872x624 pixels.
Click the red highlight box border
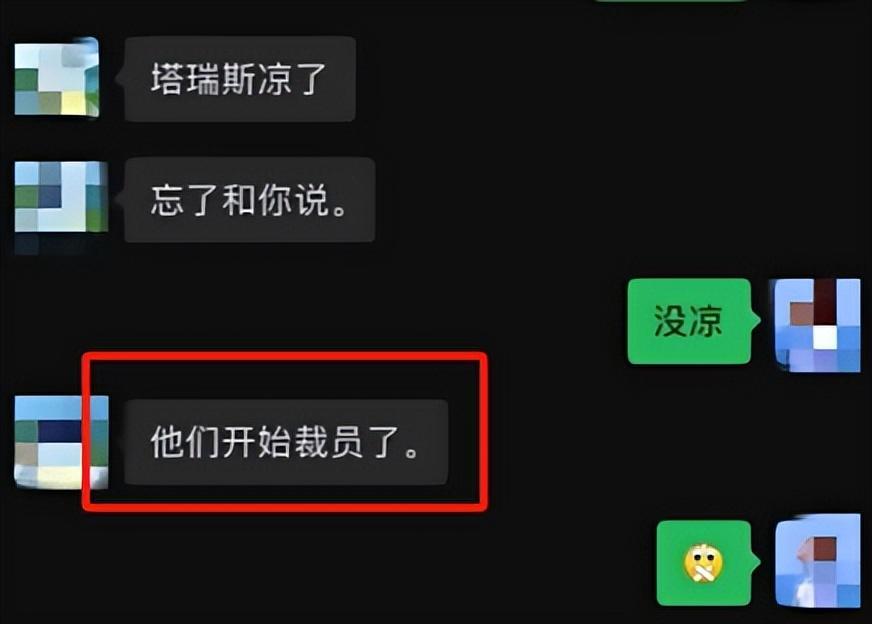[285, 356]
